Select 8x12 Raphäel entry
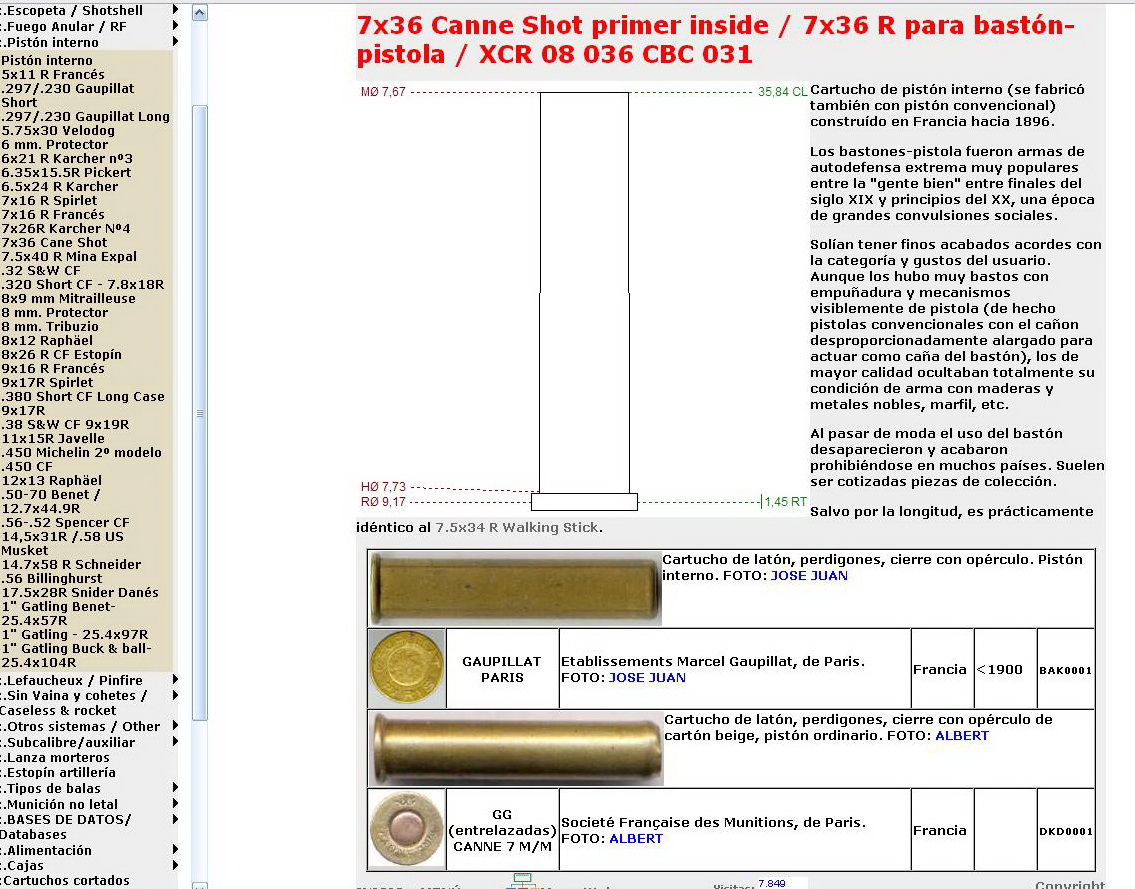Viewport: 1135px width, 889px height. pyautogui.click(x=47, y=340)
